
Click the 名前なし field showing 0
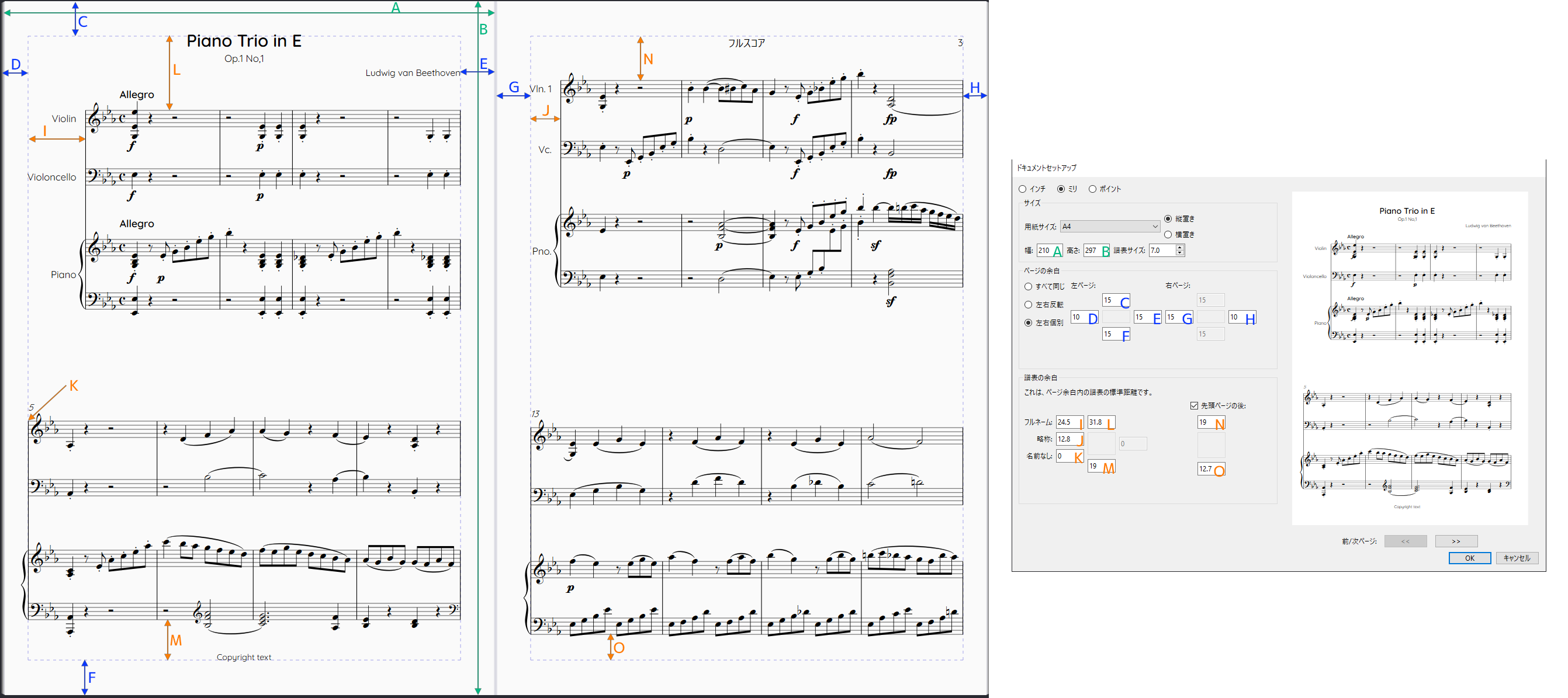1069,456
